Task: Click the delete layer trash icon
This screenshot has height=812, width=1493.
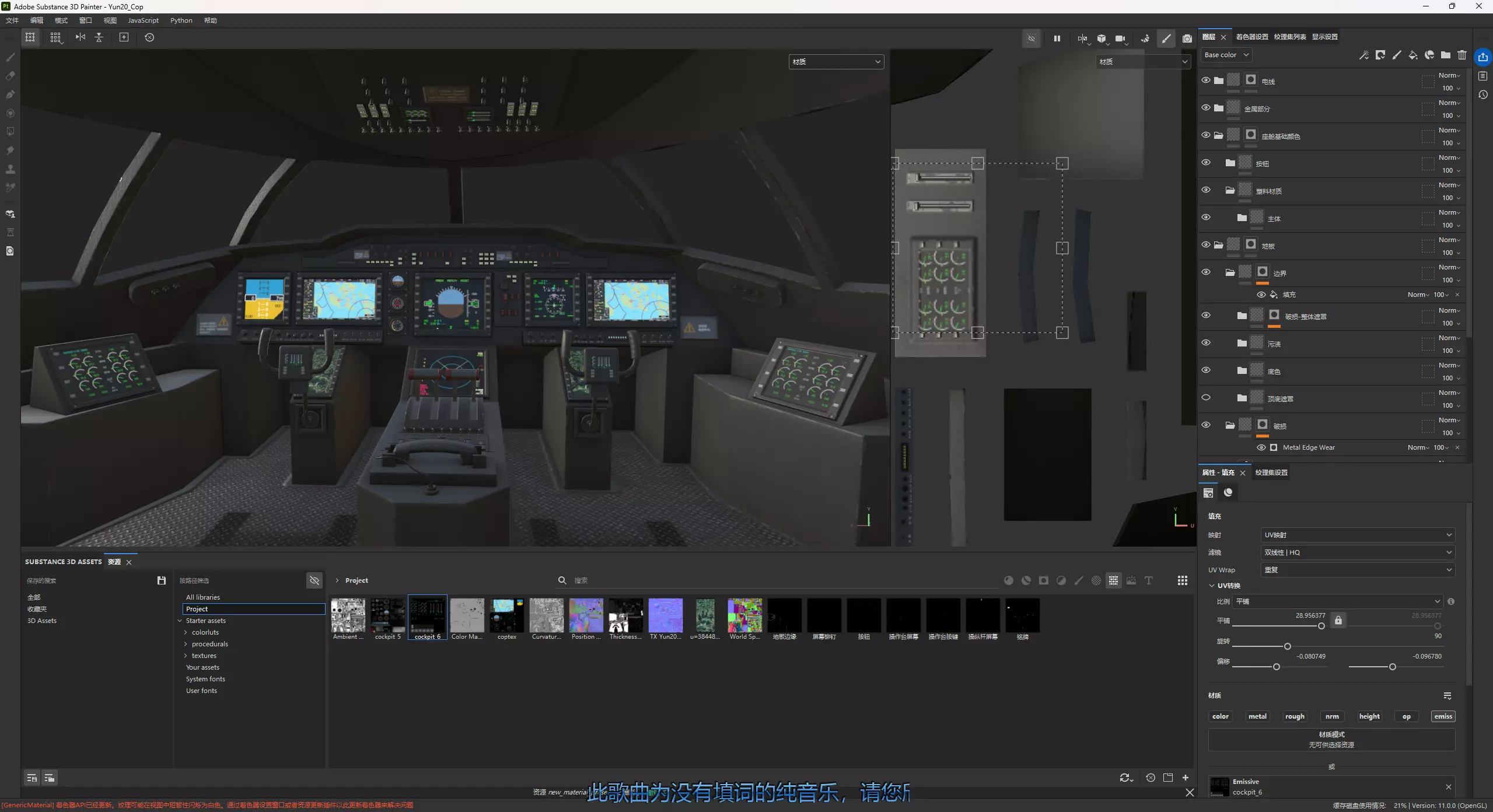Action: click(x=1461, y=55)
